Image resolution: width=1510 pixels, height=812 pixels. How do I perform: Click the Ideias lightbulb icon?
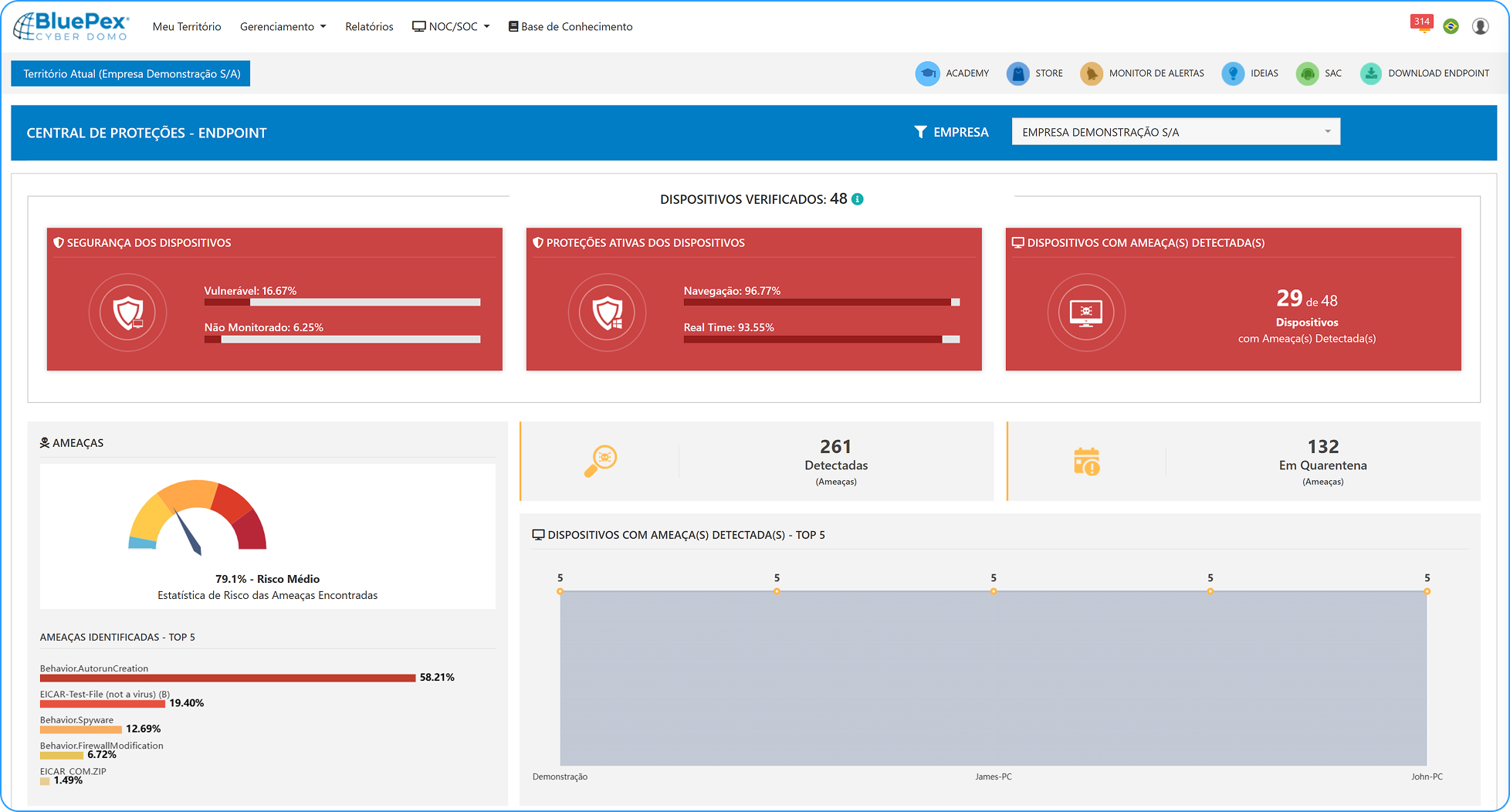click(x=1233, y=73)
